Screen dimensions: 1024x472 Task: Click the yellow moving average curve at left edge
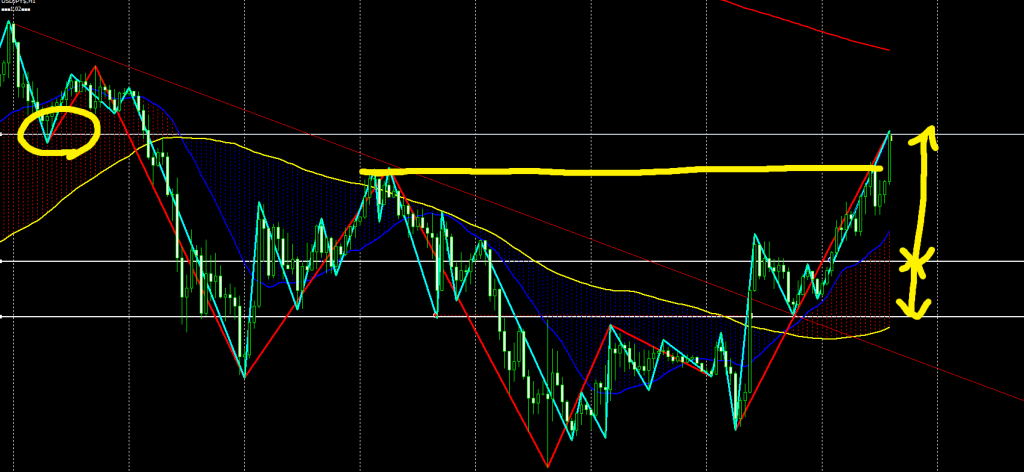[x=6, y=236]
